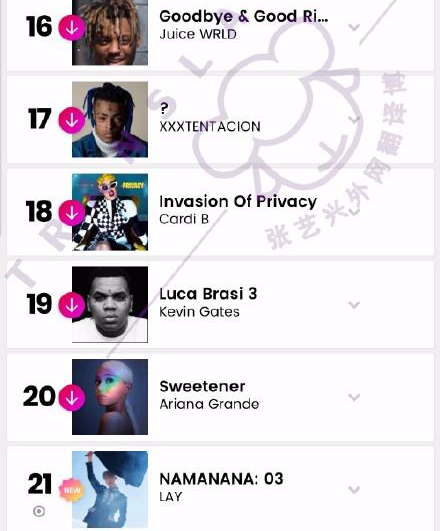Click the down-trend arrow beside rank 16
The width and height of the screenshot is (440, 531).
click(x=72, y=27)
